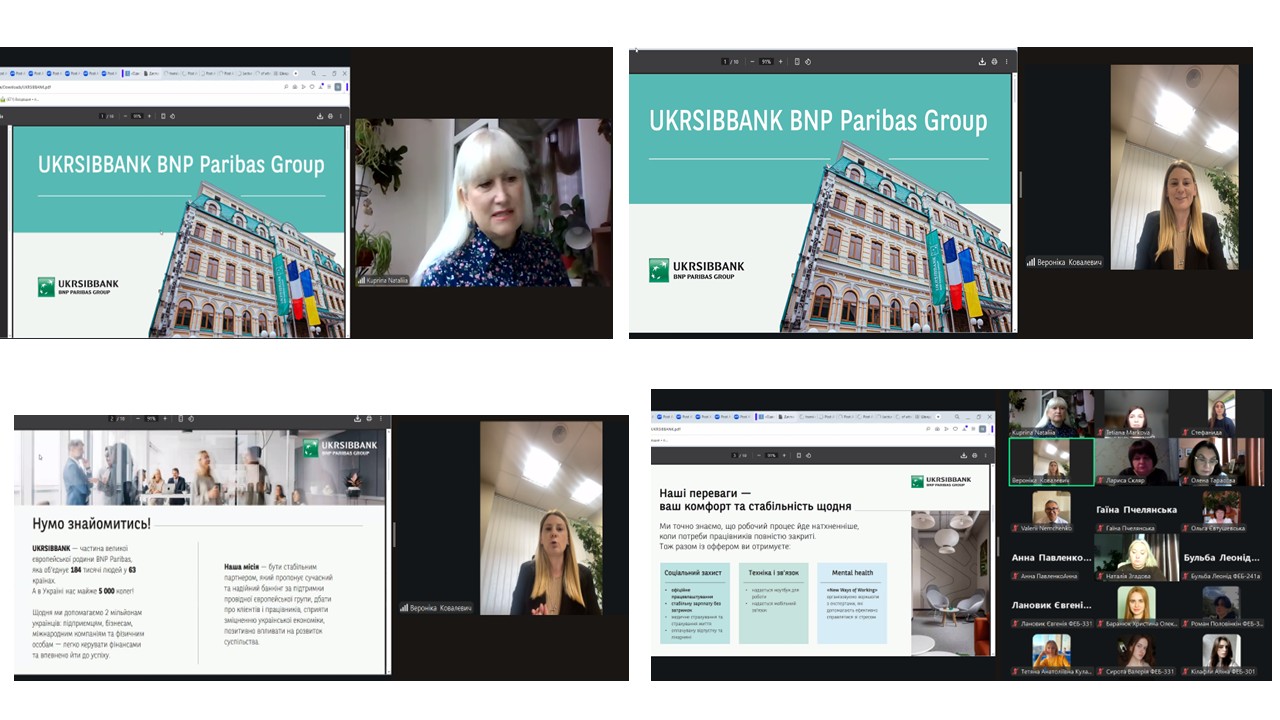Print the PDF in top-left screenshot

tap(329, 116)
